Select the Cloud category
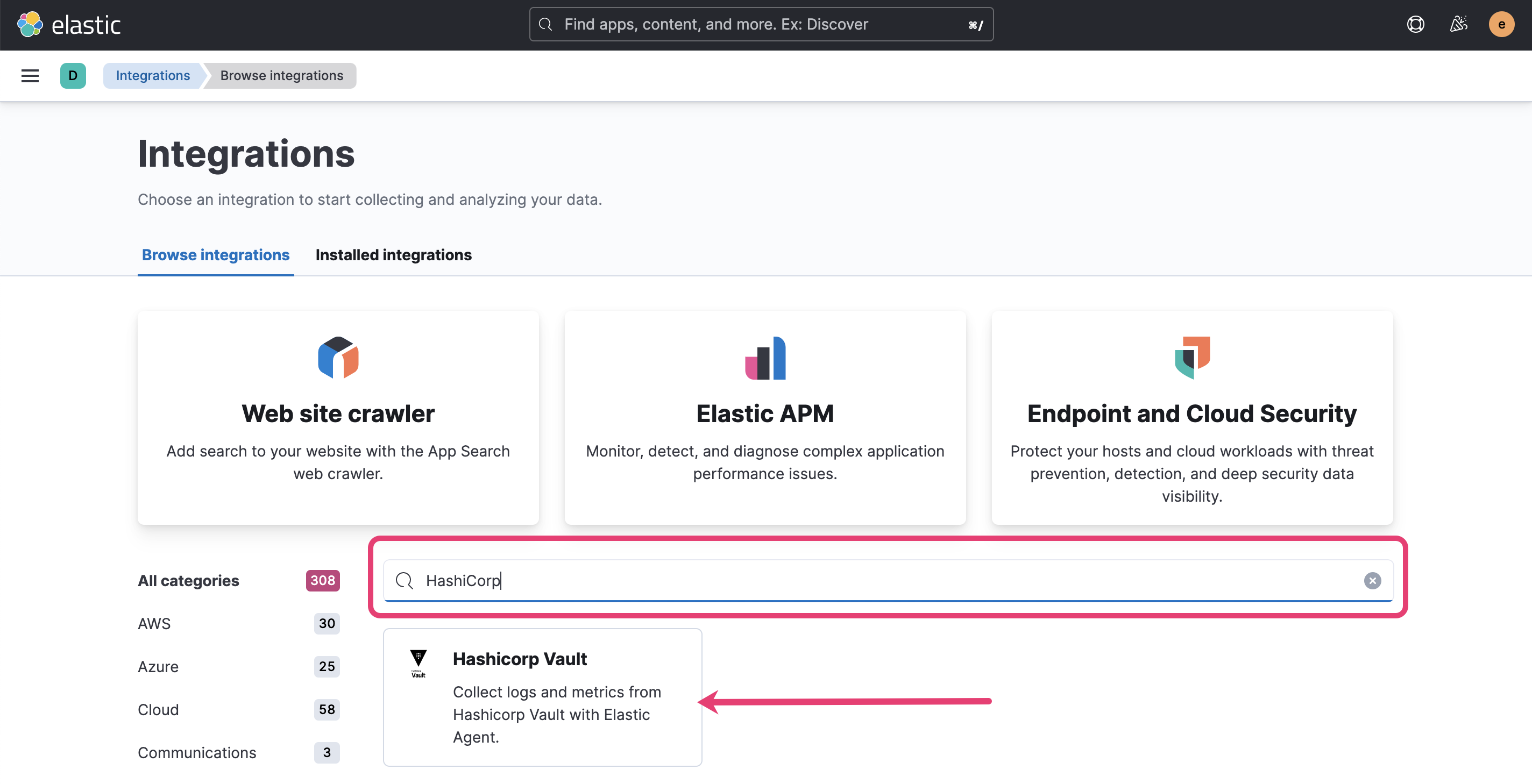The image size is (1532, 784). (x=158, y=709)
